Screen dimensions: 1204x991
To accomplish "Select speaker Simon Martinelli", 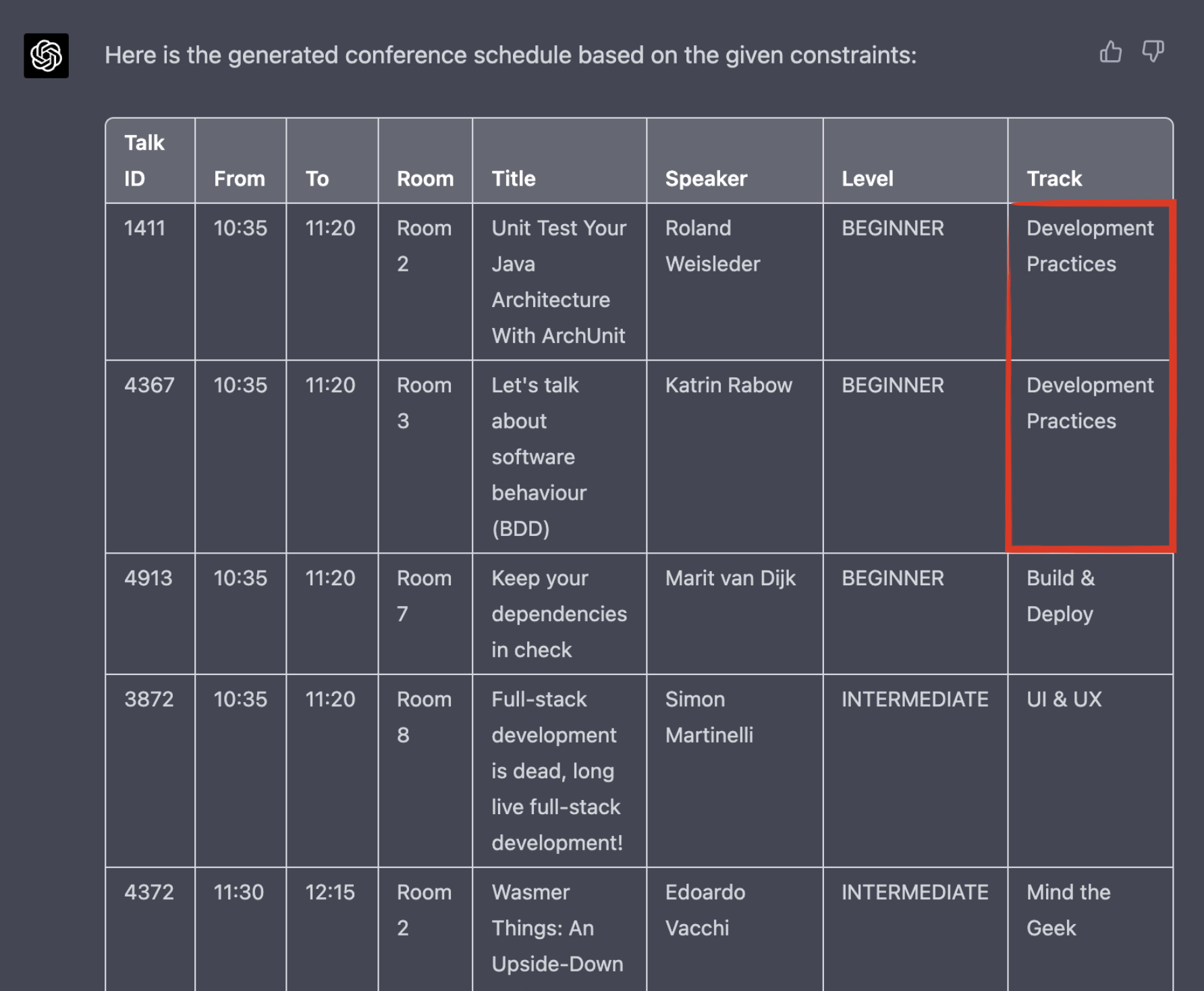I will tap(709, 717).
